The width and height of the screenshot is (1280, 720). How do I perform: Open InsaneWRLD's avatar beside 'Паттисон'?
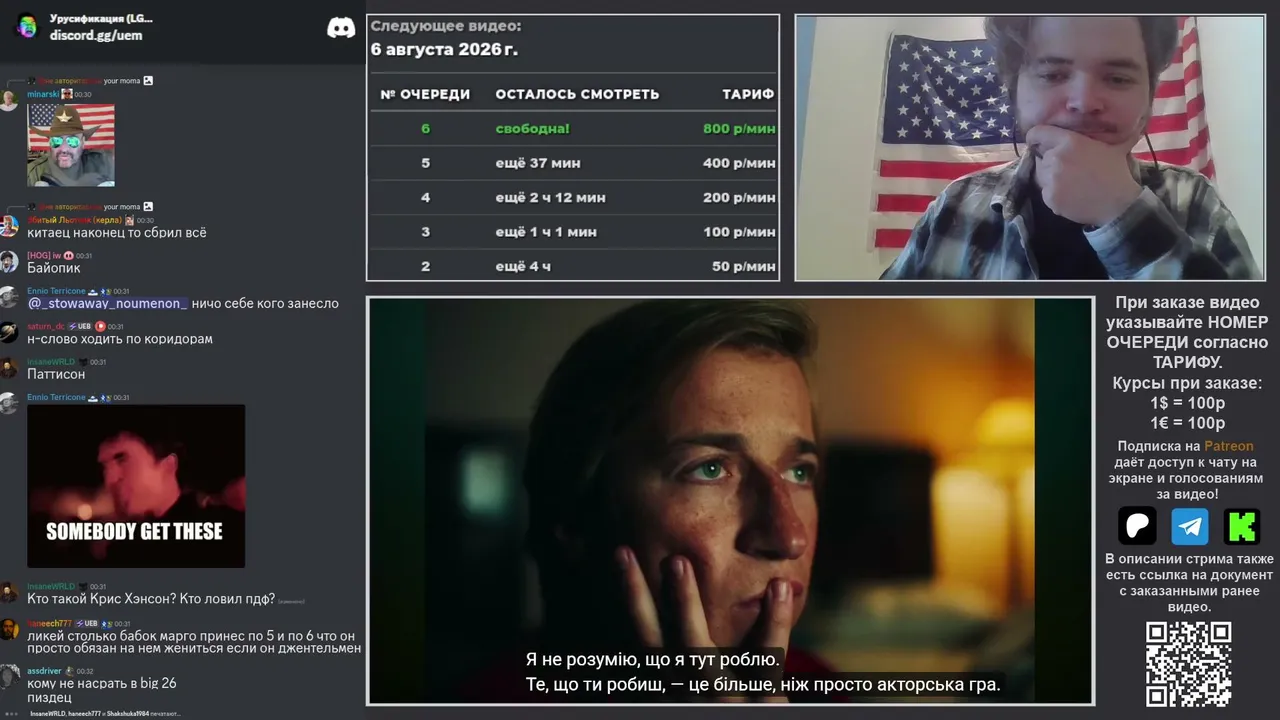click(9, 368)
